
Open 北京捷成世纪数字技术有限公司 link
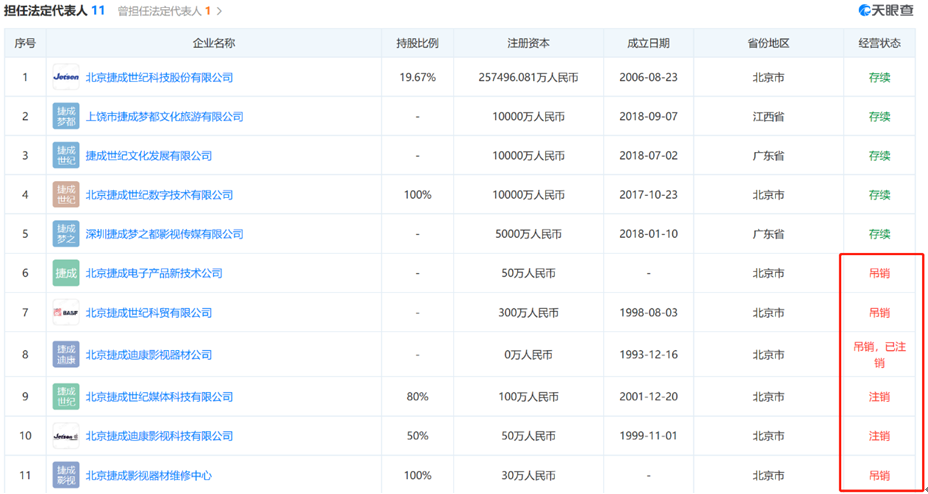[x=160, y=195]
